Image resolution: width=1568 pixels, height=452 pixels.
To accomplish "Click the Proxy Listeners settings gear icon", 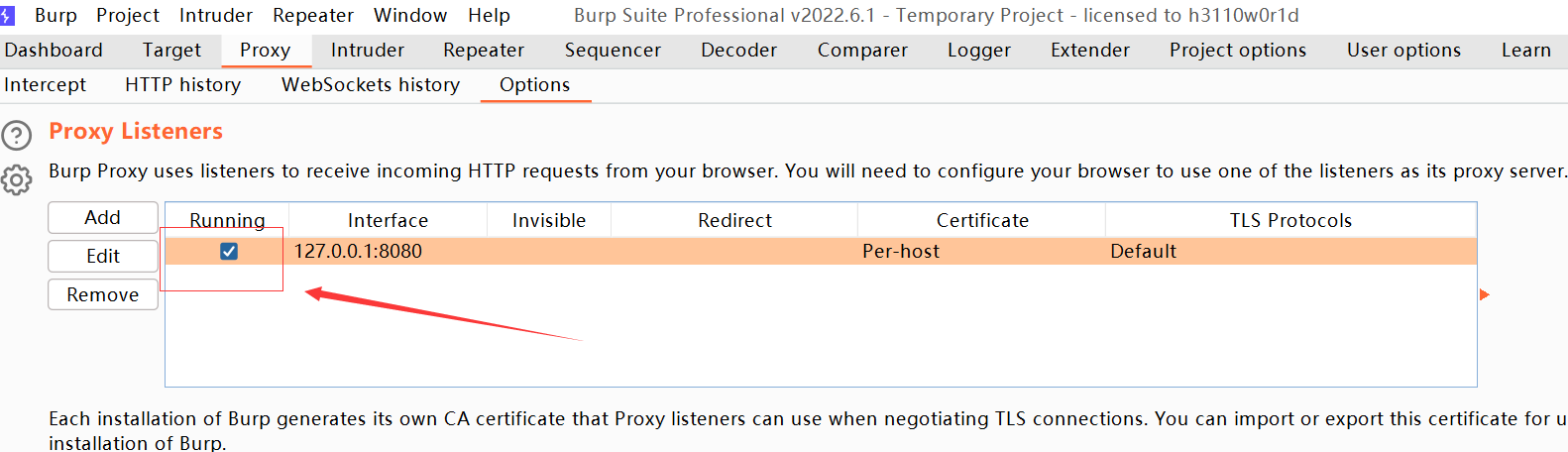I will coord(17,179).
